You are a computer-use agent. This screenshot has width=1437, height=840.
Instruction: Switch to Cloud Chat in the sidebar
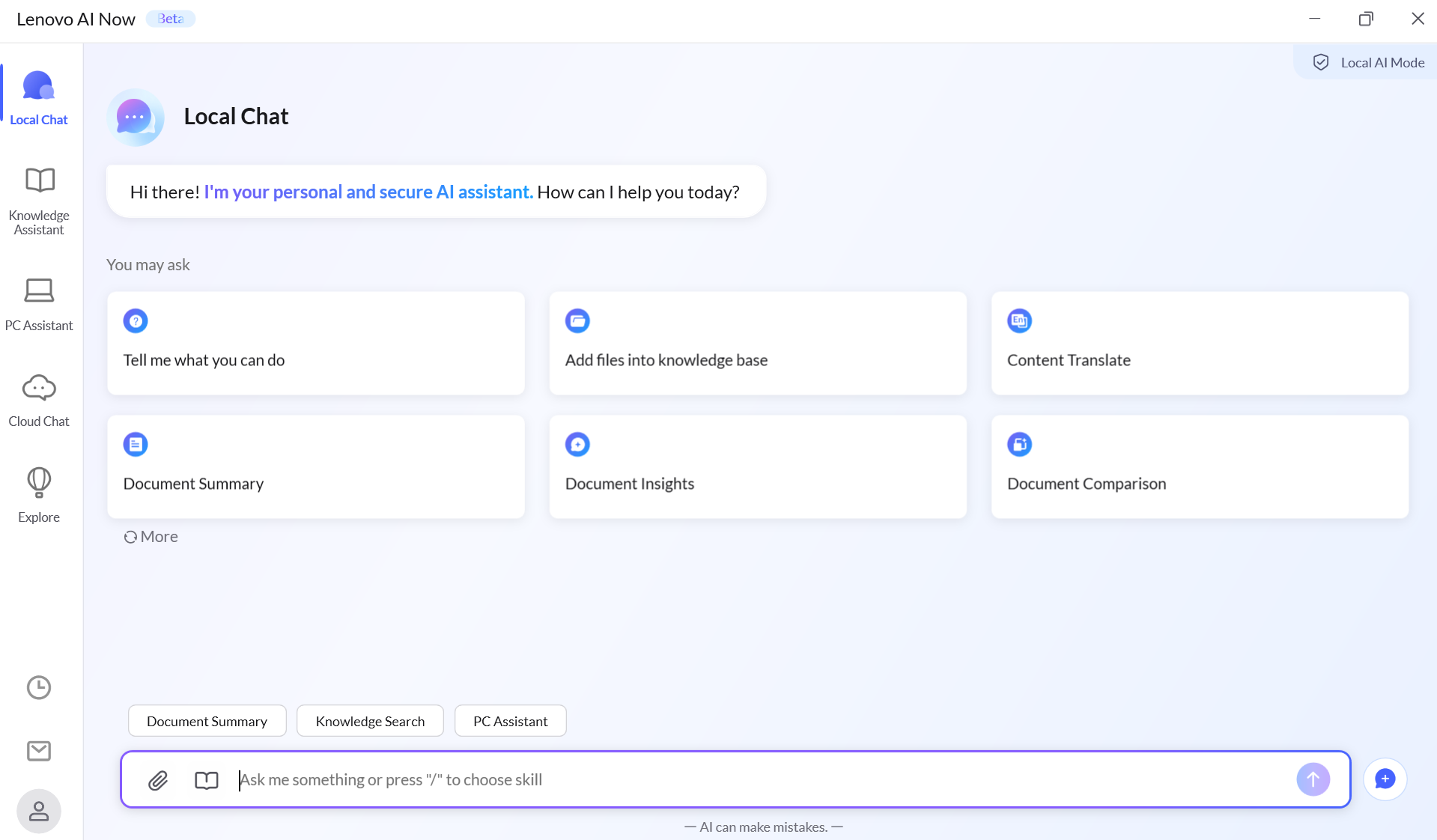click(x=39, y=400)
